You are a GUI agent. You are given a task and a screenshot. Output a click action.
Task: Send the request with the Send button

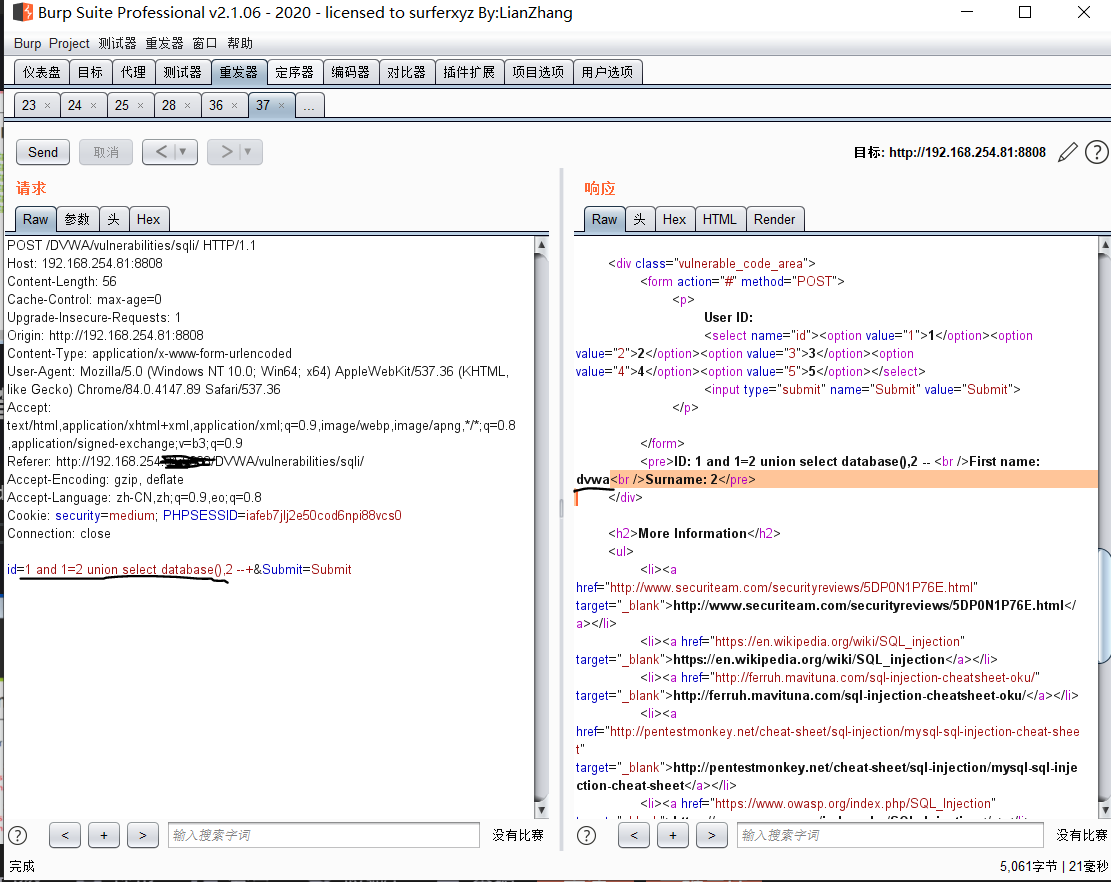pos(43,152)
